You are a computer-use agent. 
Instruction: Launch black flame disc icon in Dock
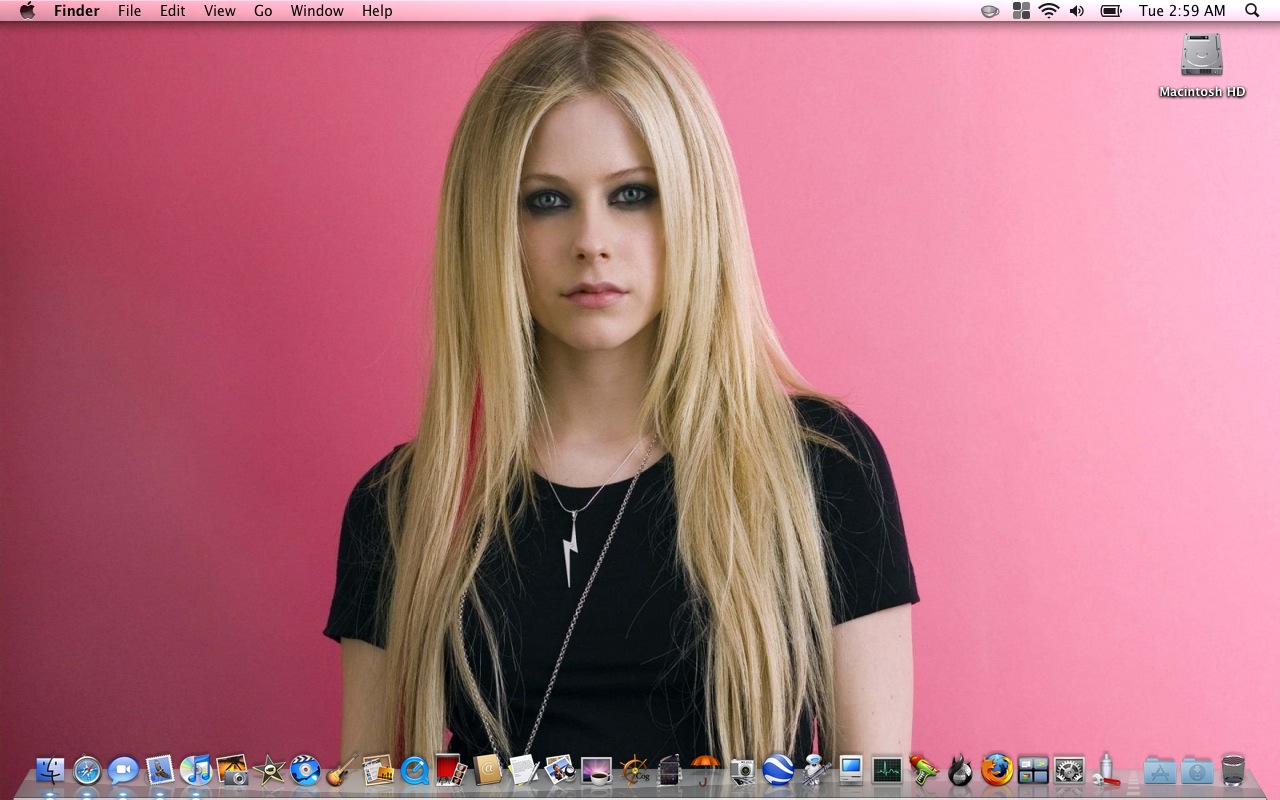[x=960, y=770]
